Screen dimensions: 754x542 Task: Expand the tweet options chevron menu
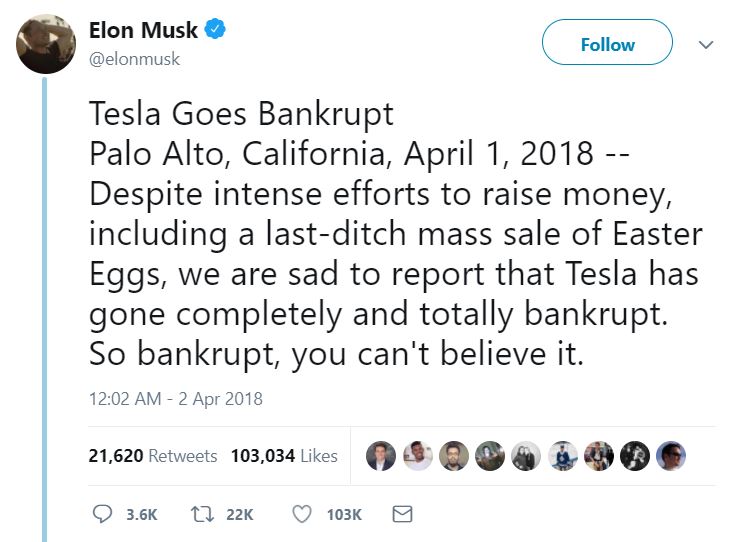point(705,45)
